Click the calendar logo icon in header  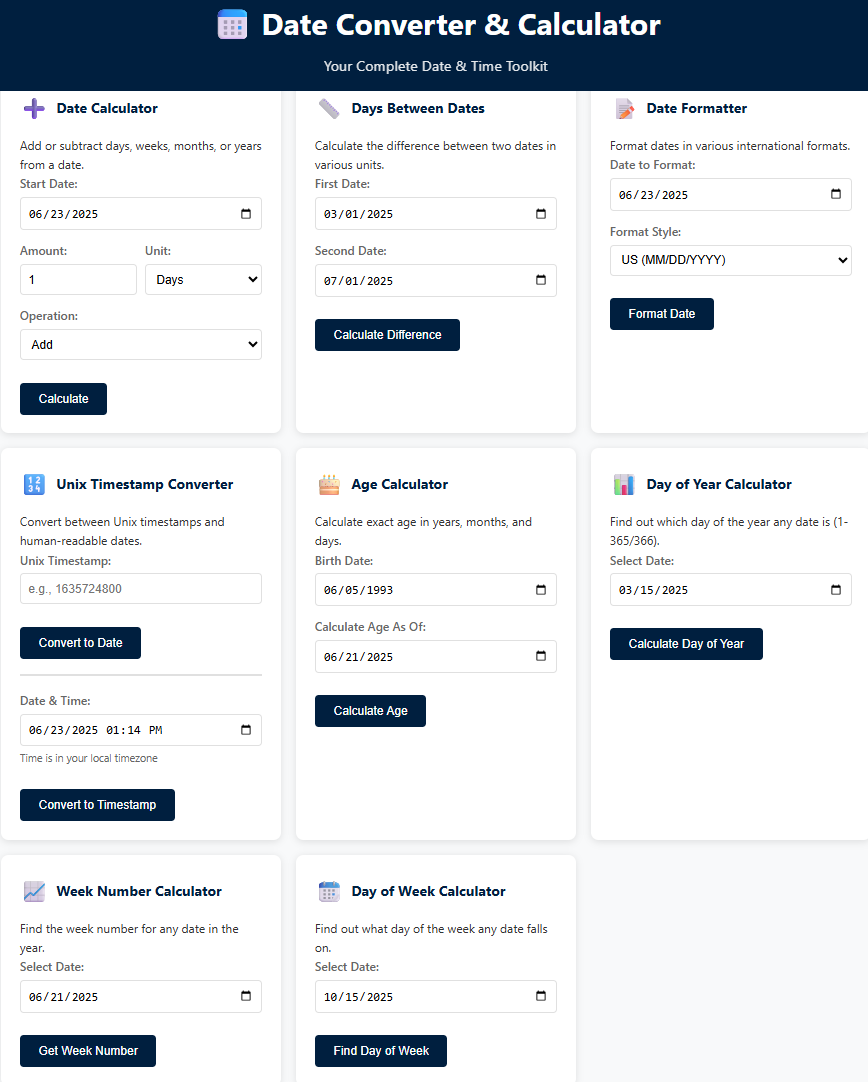coord(232,25)
